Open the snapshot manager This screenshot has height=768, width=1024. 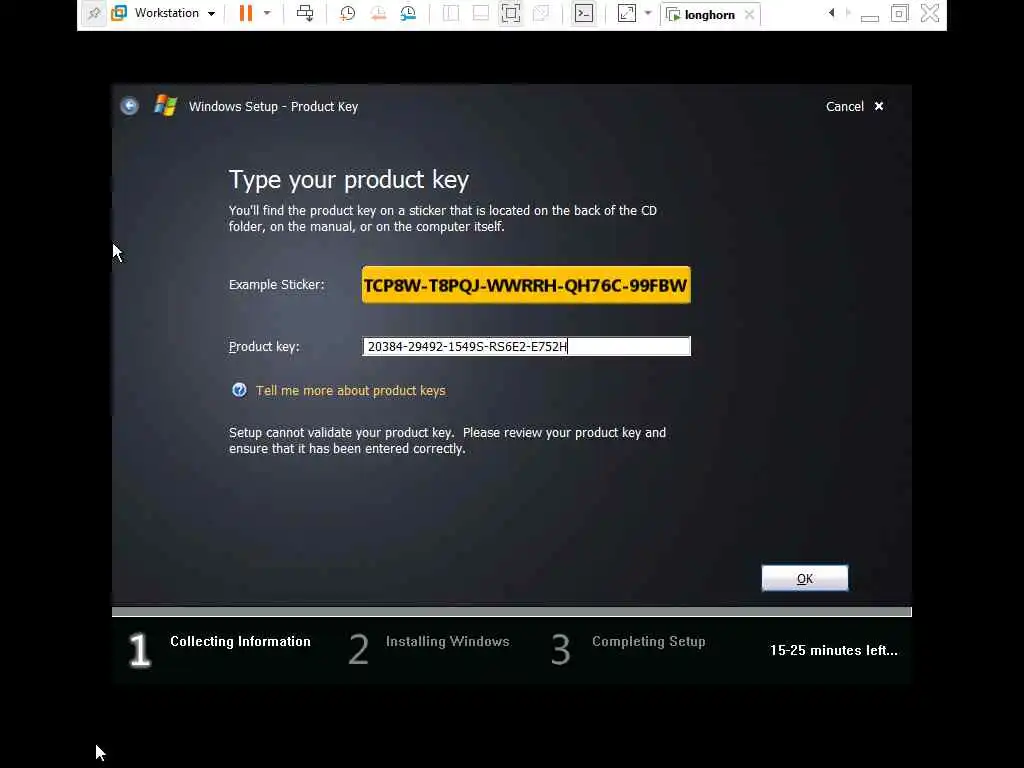point(408,13)
